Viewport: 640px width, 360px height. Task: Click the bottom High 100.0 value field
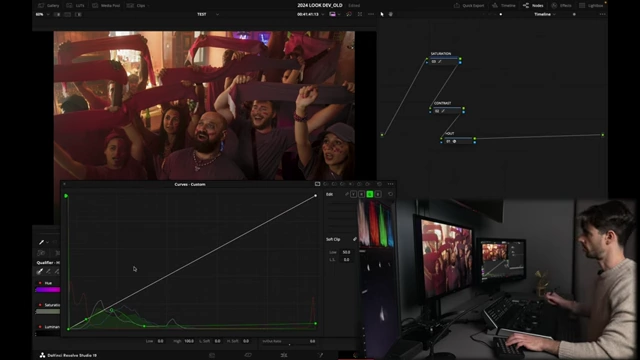point(189,341)
